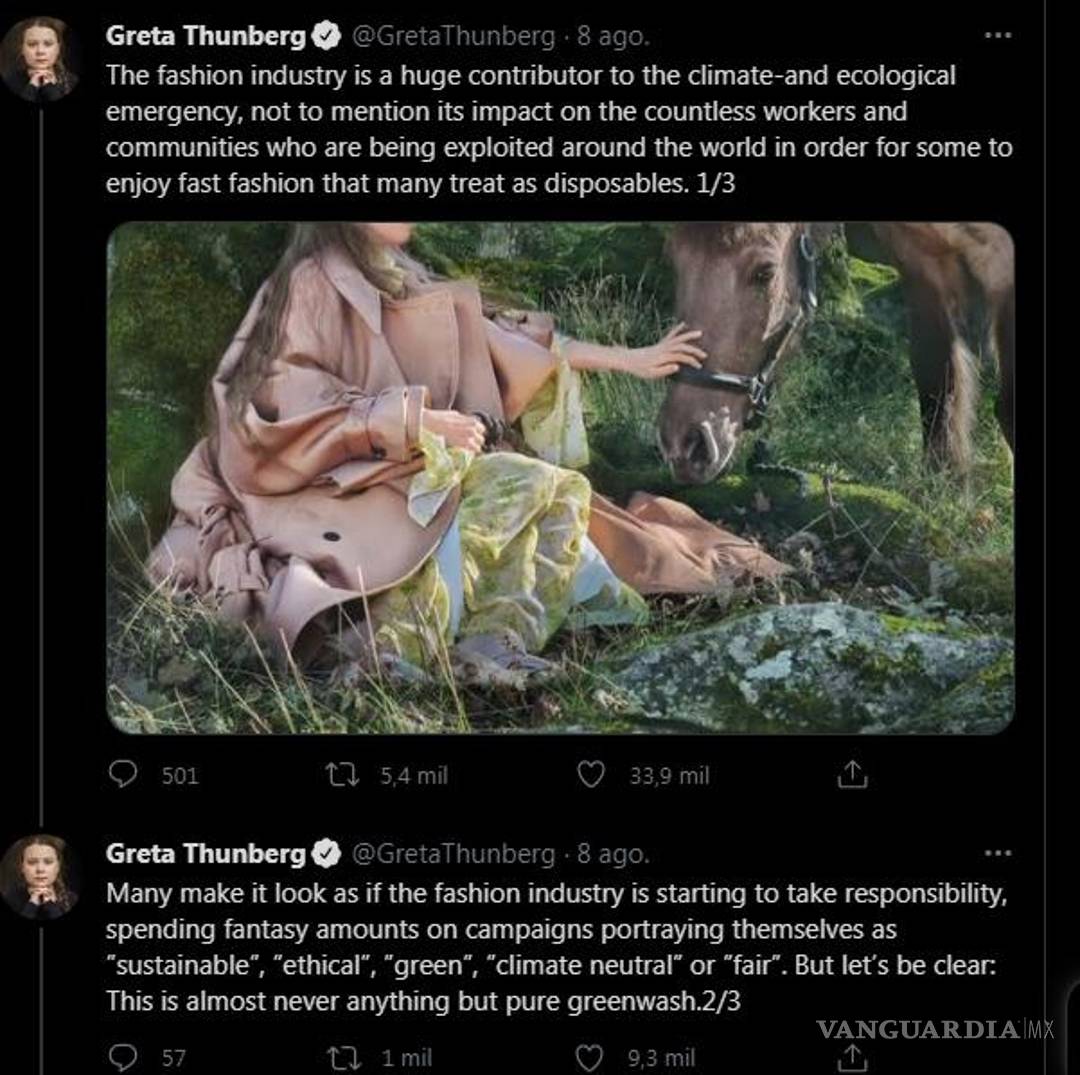Image resolution: width=1080 pixels, height=1075 pixels.
Task: Open the @GretaThunberg handle in second tweet
Action: point(452,853)
